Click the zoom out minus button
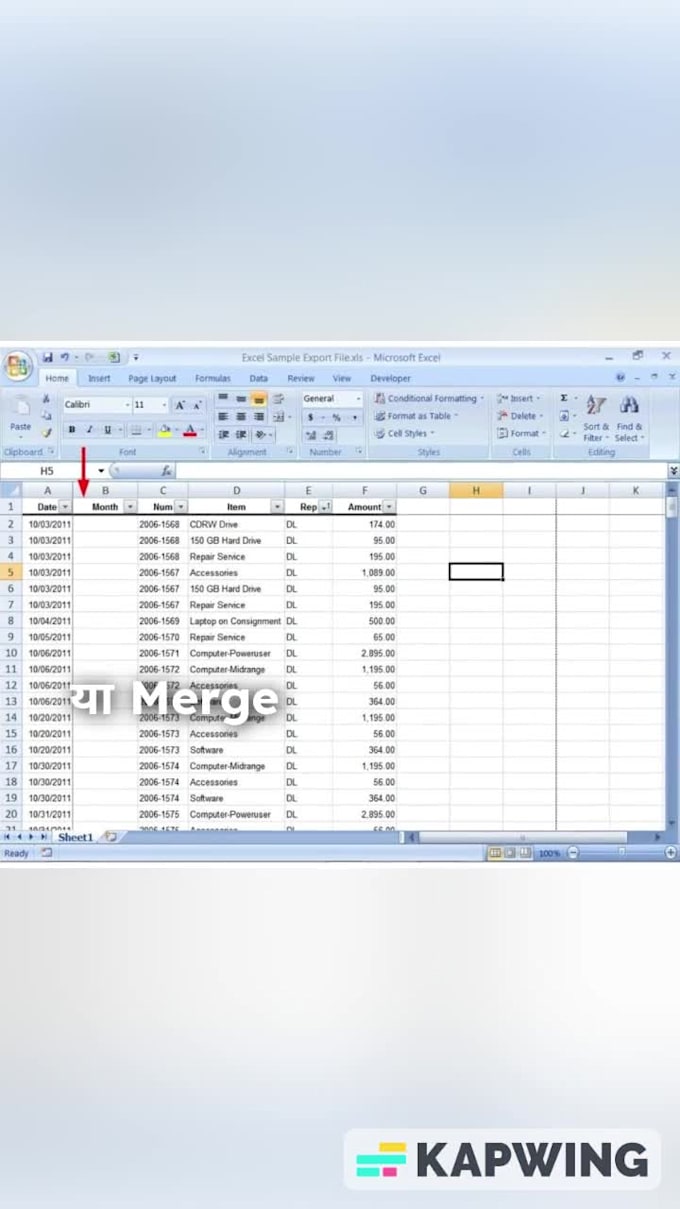 [x=573, y=853]
